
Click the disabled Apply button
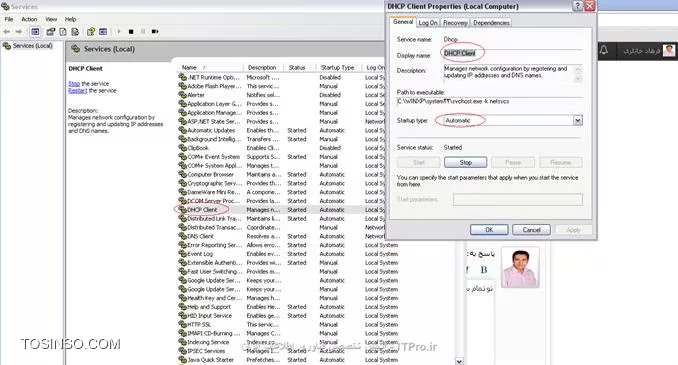(573, 230)
